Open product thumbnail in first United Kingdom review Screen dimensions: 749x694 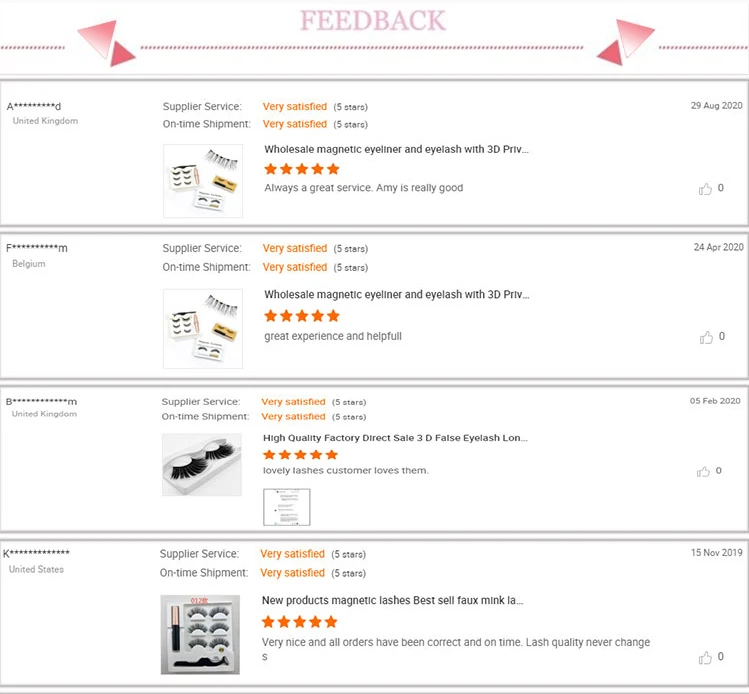203,181
